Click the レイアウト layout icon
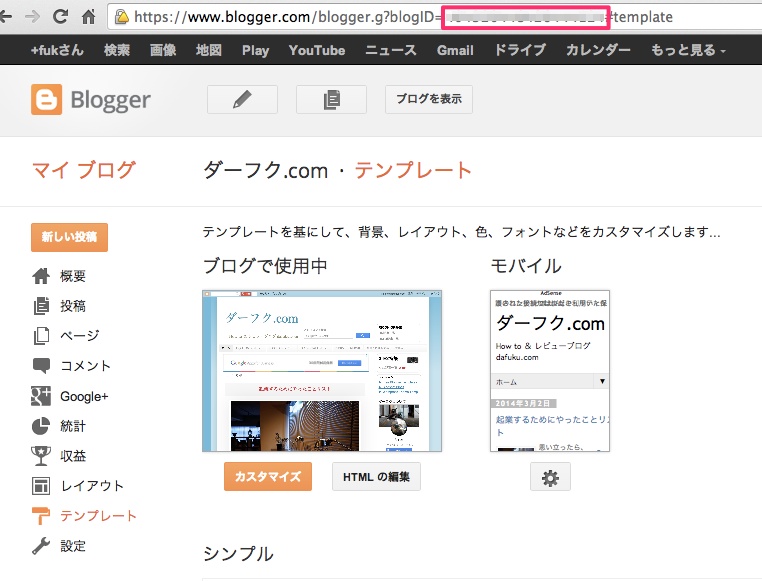Viewport: 762px width, 581px height. (41, 486)
